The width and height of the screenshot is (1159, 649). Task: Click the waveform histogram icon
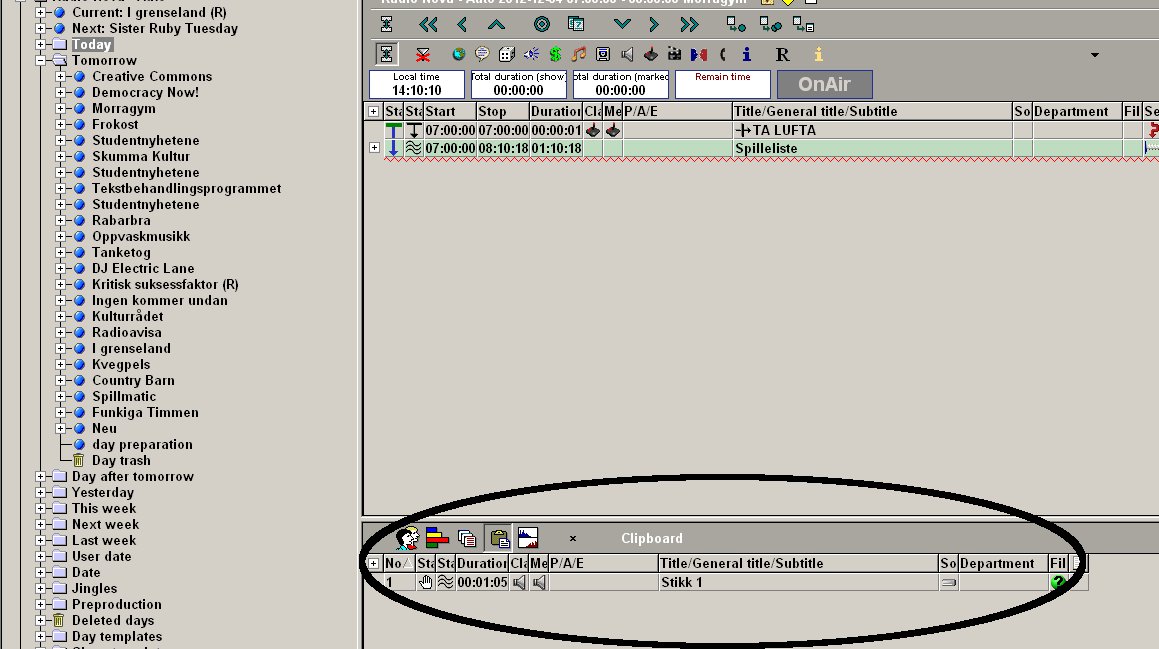(x=528, y=537)
